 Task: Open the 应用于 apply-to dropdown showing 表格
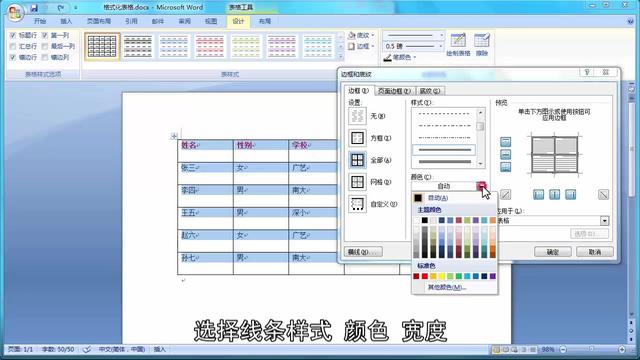tap(604, 221)
